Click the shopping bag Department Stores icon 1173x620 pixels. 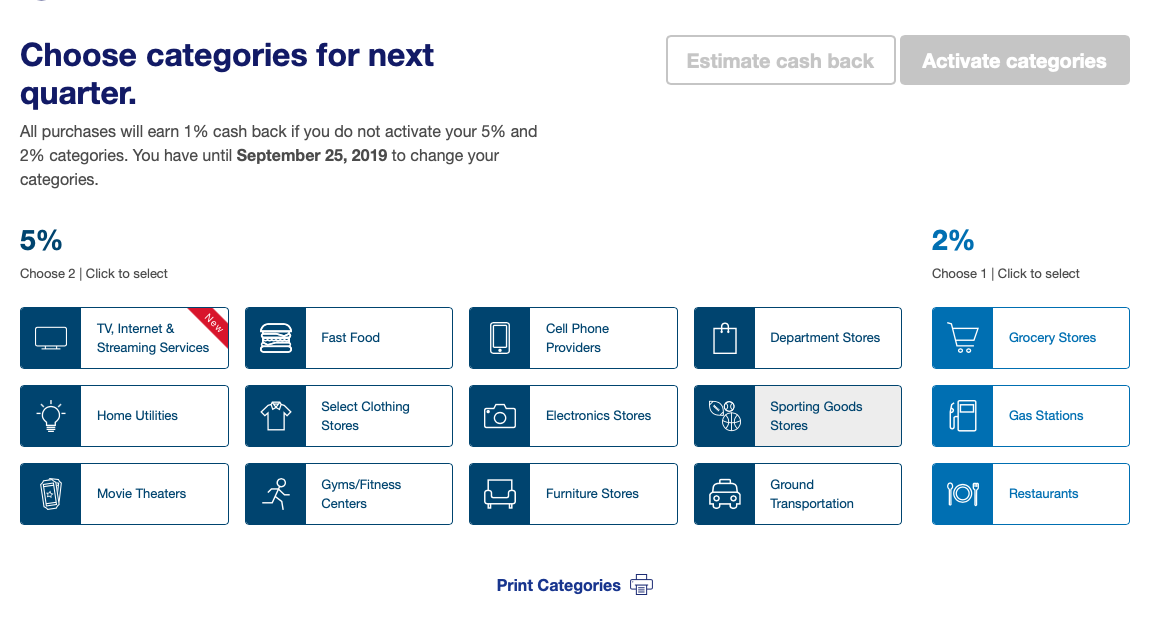[x=724, y=338]
